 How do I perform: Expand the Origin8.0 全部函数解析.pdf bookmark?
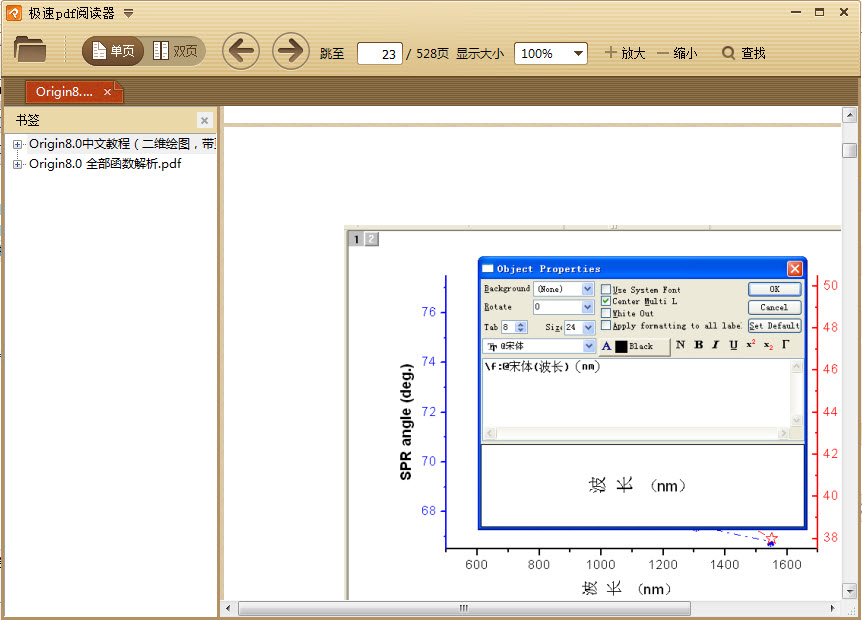pos(17,163)
